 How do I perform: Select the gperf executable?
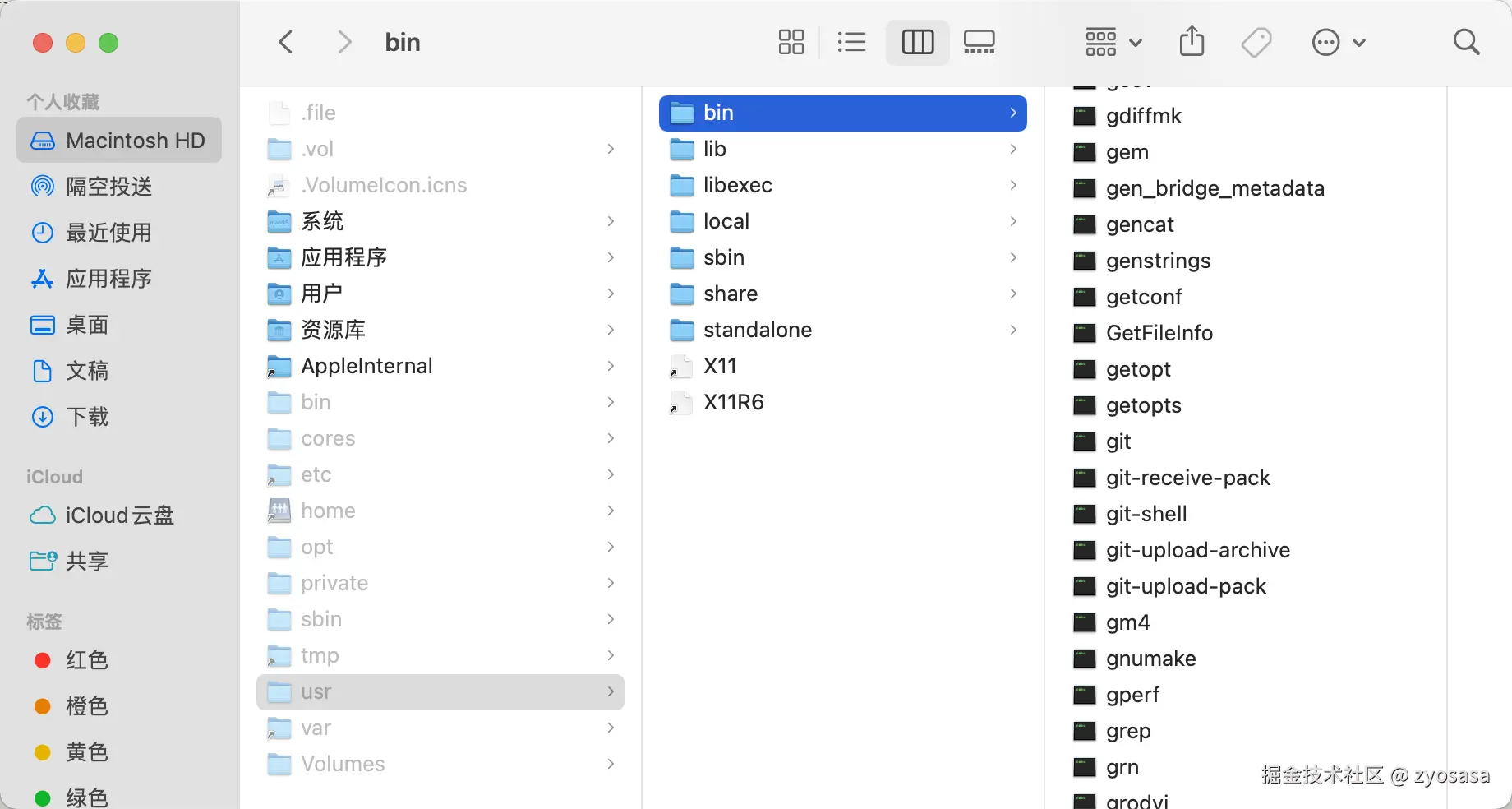pyautogui.click(x=1245, y=695)
